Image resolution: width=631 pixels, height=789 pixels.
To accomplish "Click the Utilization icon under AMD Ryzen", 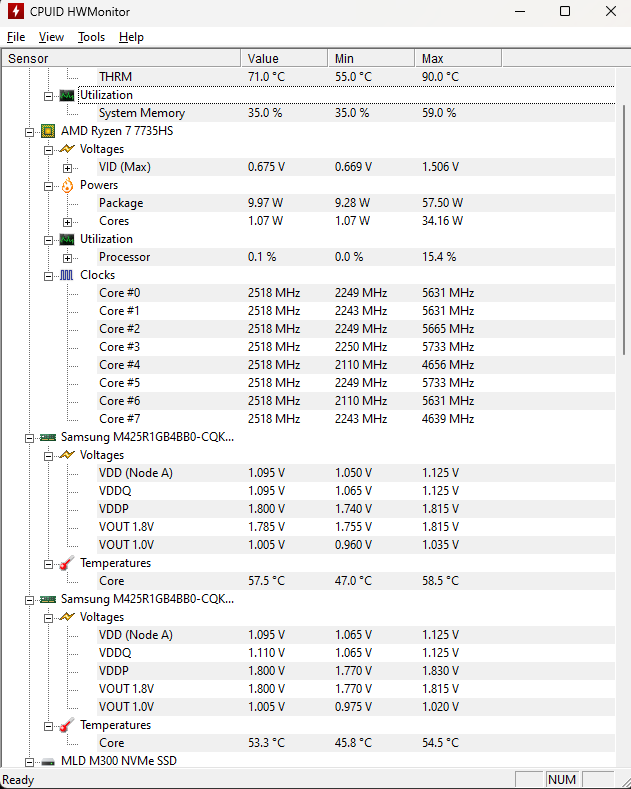I will 67,240.
